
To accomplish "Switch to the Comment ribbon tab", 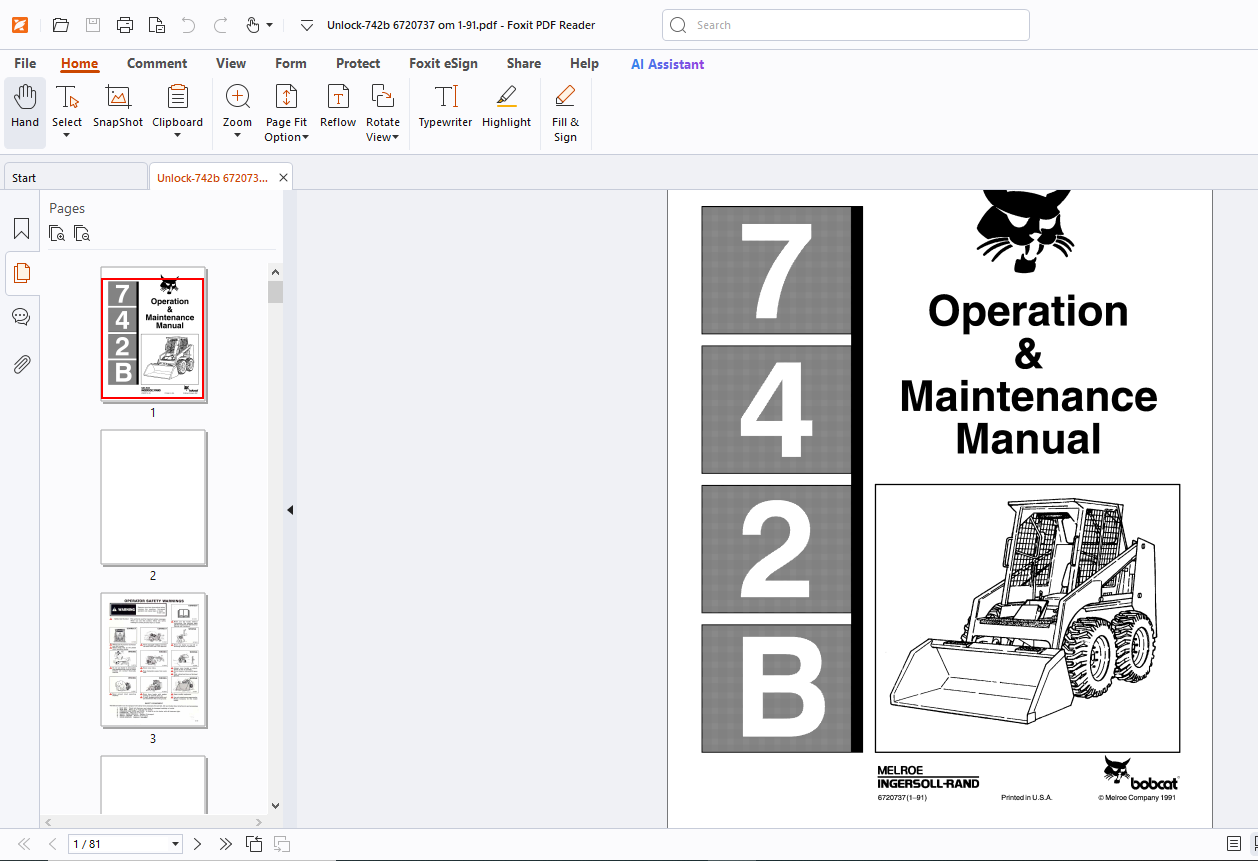I will (x=157, y=63).
